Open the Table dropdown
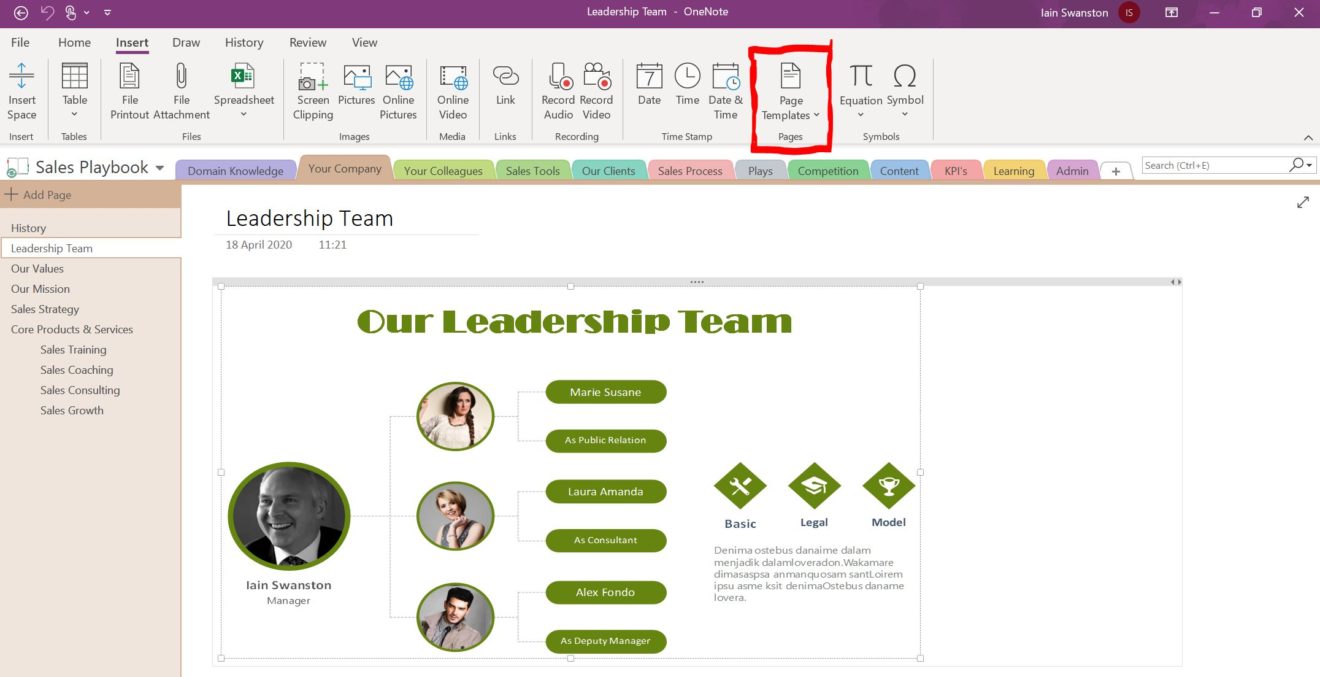The image size is (1320, 677). (x=75, y=114)
